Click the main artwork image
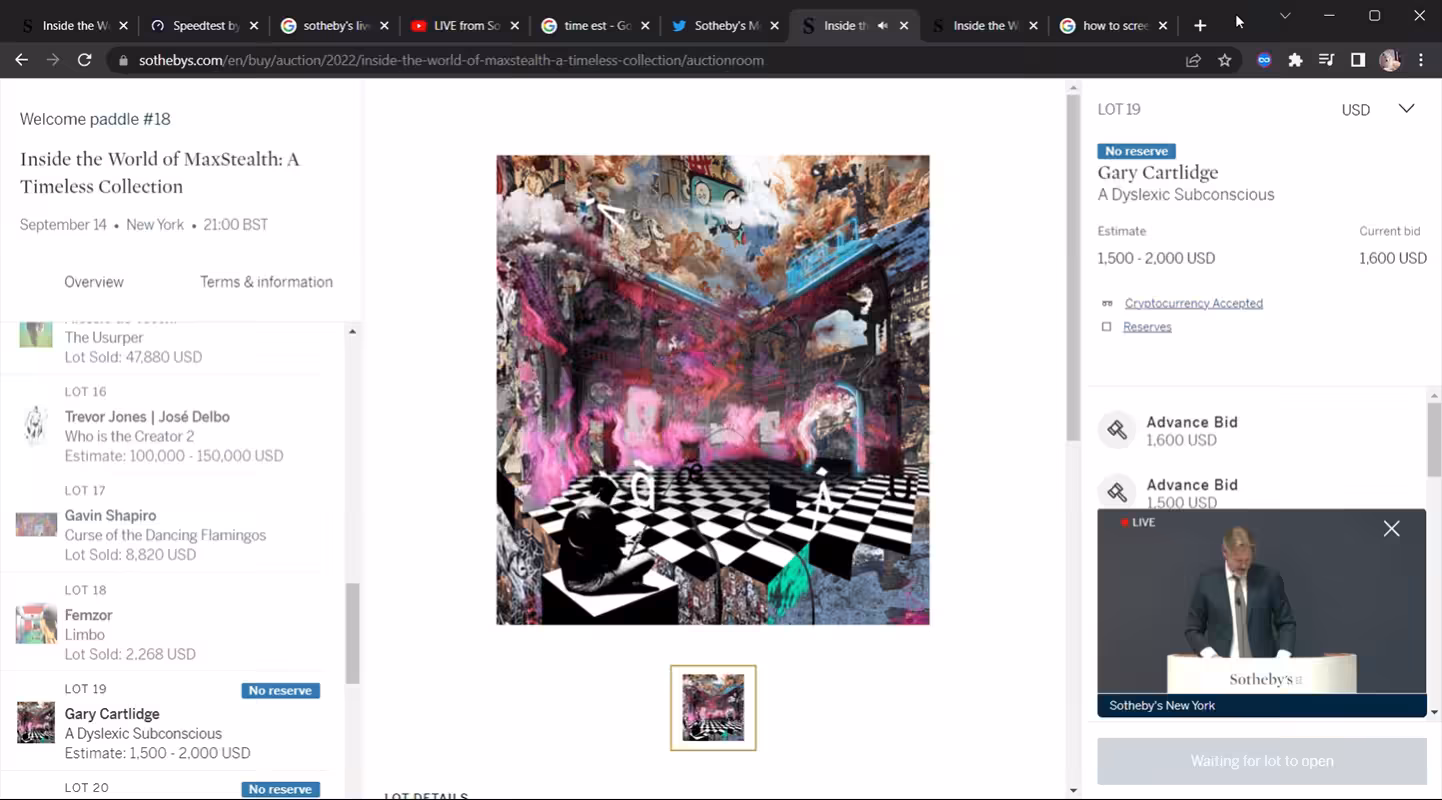The width and height of the screenshot is (1442, 800). pos(713,390)
